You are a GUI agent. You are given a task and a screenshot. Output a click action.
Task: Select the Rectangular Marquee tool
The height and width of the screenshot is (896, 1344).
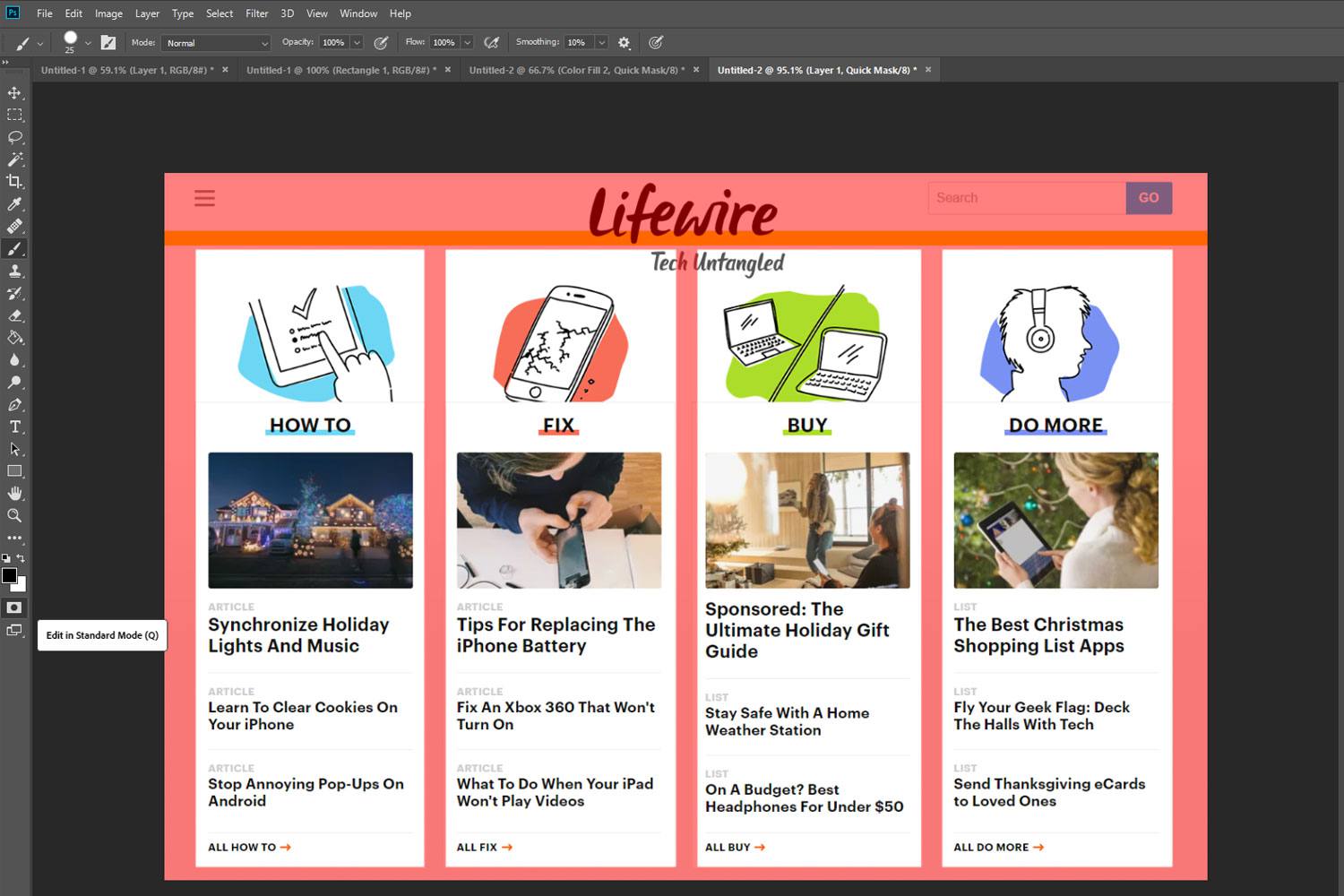pyautogui.click(x=14, y=116)
